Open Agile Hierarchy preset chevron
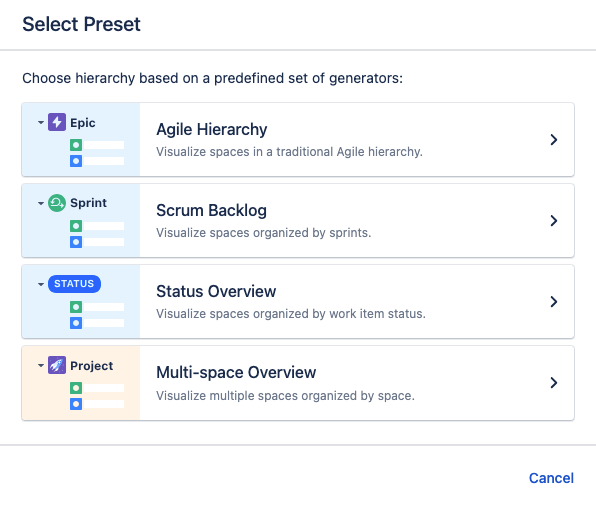Screen dimensions: 596x507 (554, 140)
